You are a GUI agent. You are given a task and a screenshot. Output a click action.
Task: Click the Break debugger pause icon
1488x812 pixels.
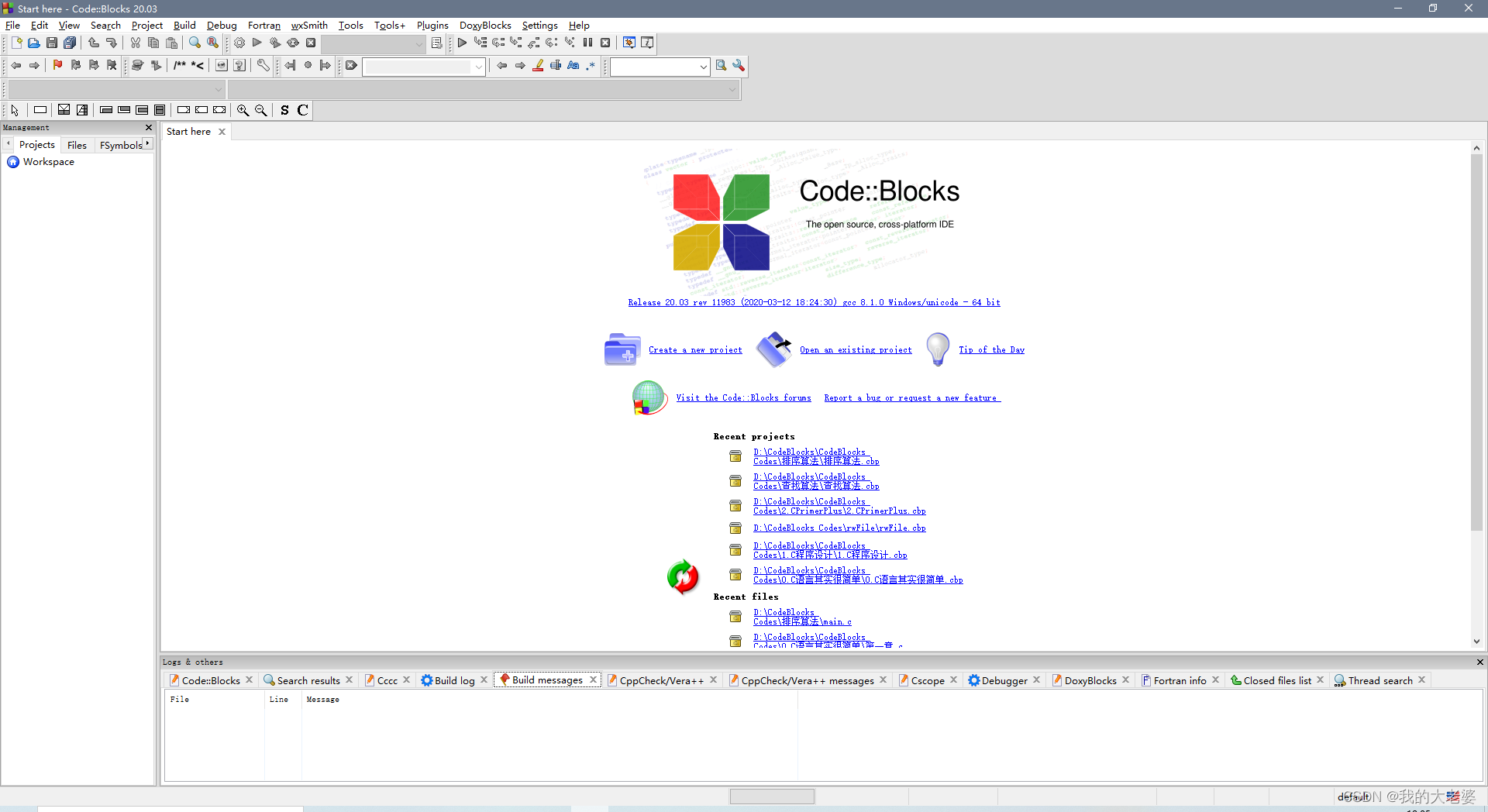pyautogui.click(x=587, y=43)
